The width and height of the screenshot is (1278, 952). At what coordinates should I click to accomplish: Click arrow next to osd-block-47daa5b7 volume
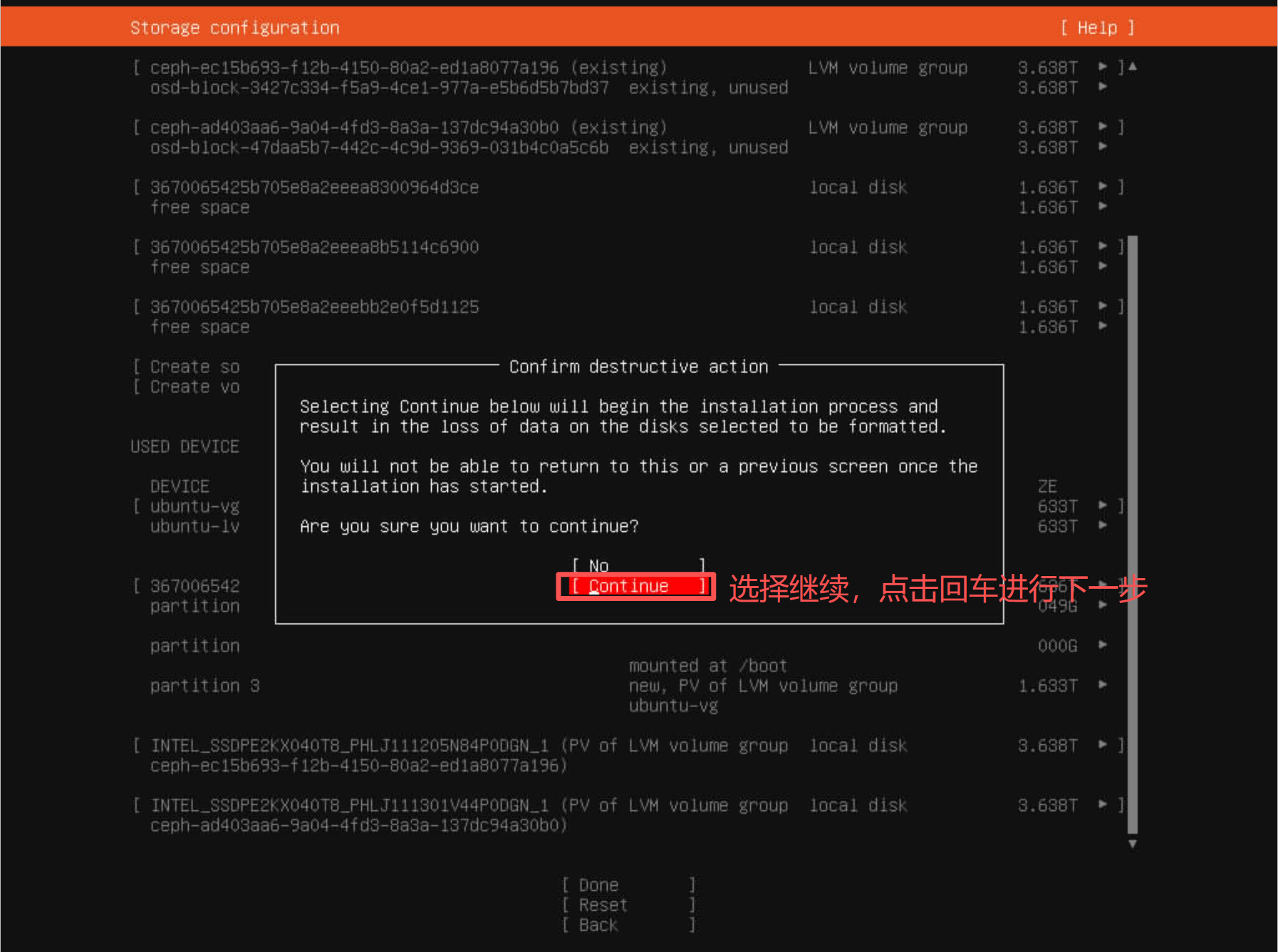click(x=1103, y=147)
